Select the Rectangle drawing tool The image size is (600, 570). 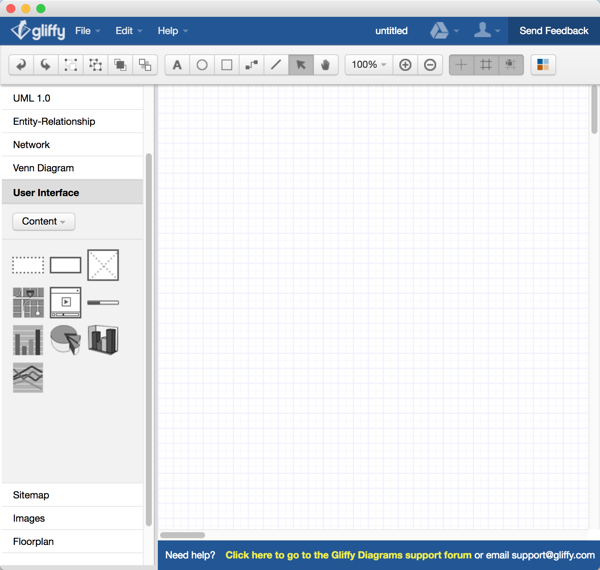pos(227,65)
